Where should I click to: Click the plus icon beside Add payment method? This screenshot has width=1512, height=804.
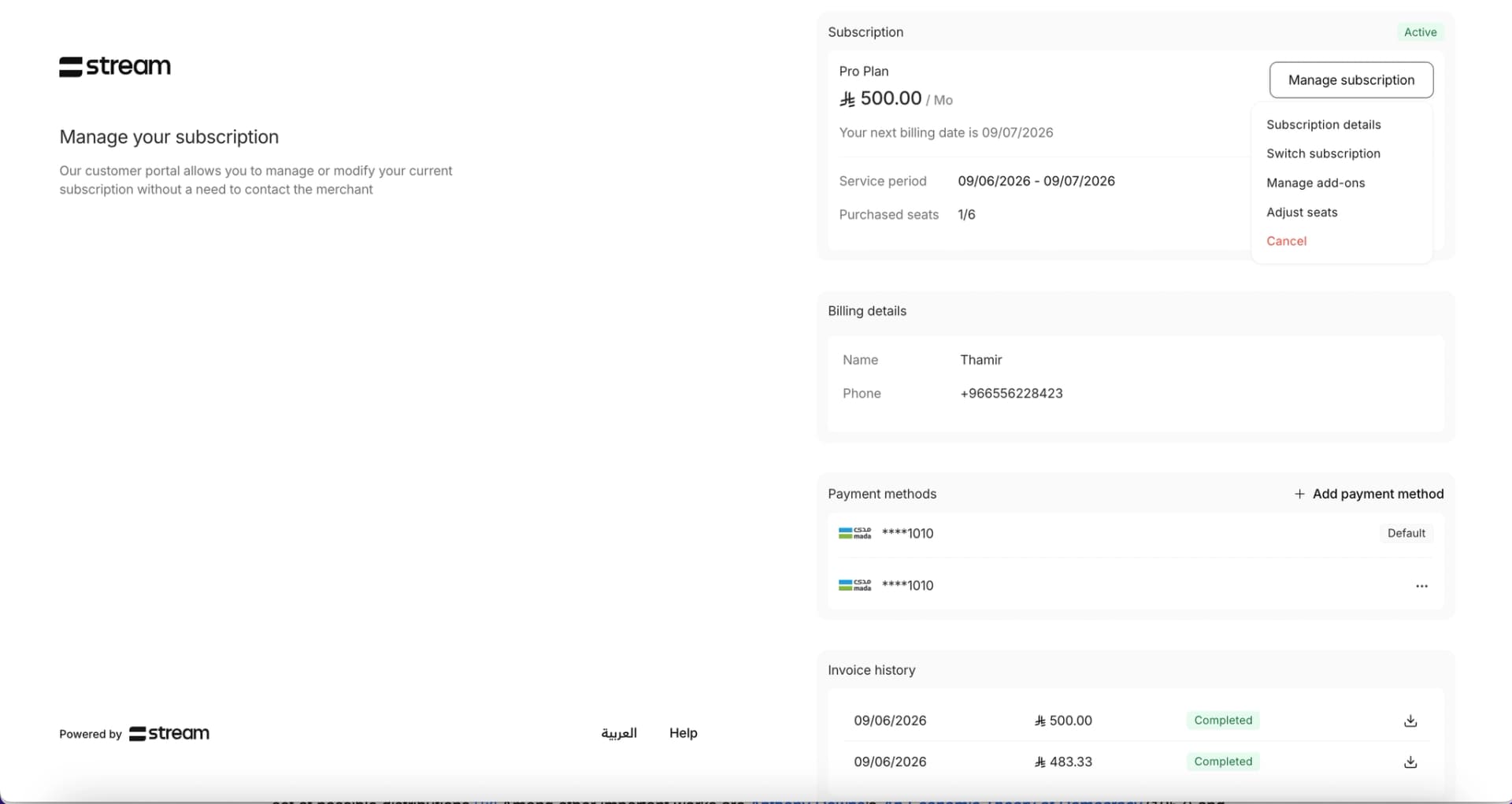1299,494
